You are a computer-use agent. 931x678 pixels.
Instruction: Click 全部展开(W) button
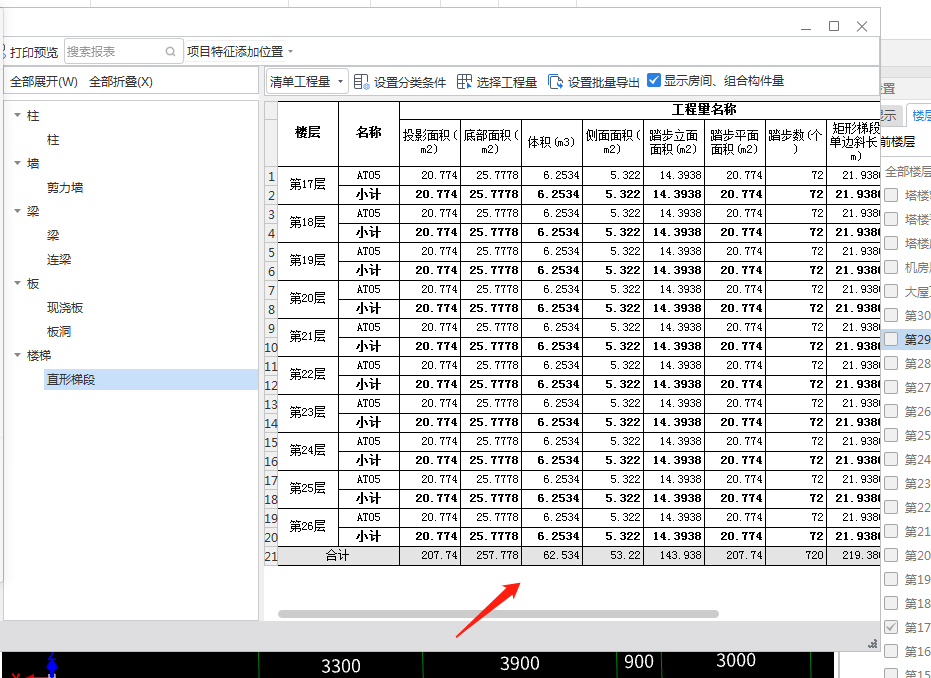(x=44, y=82)
